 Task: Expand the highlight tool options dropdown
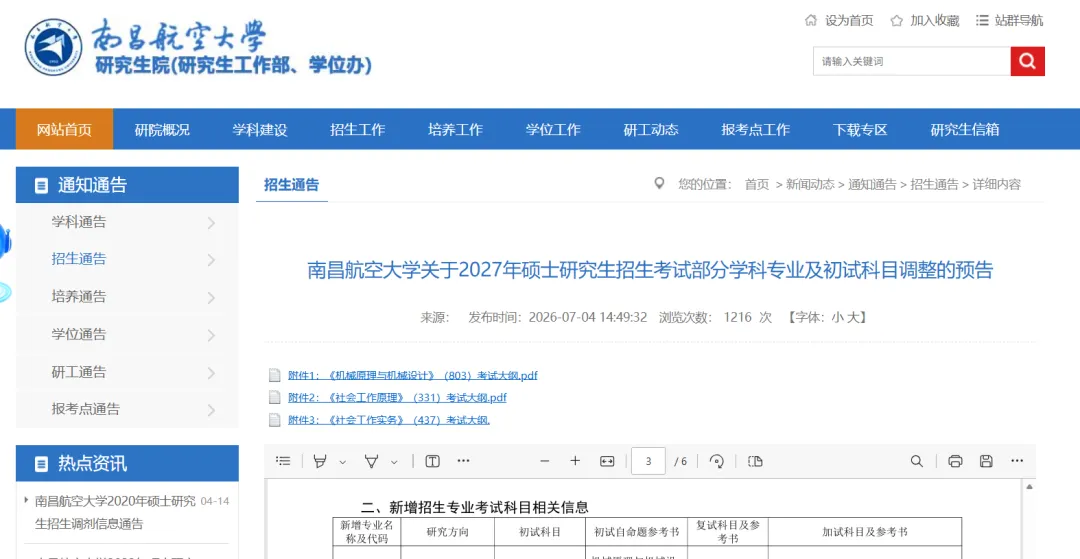[343, 462]
